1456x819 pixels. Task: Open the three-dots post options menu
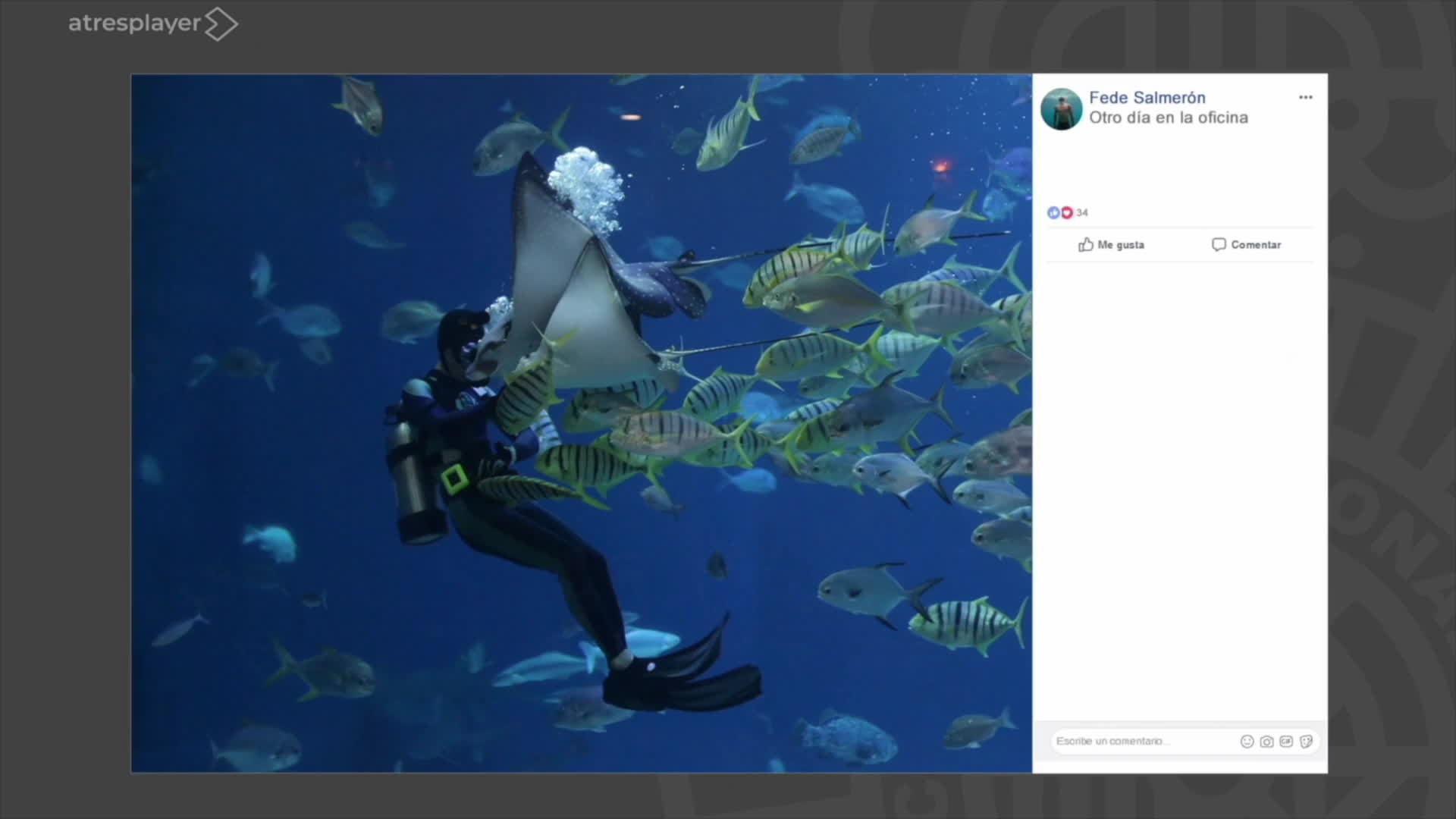point(1305,97)
